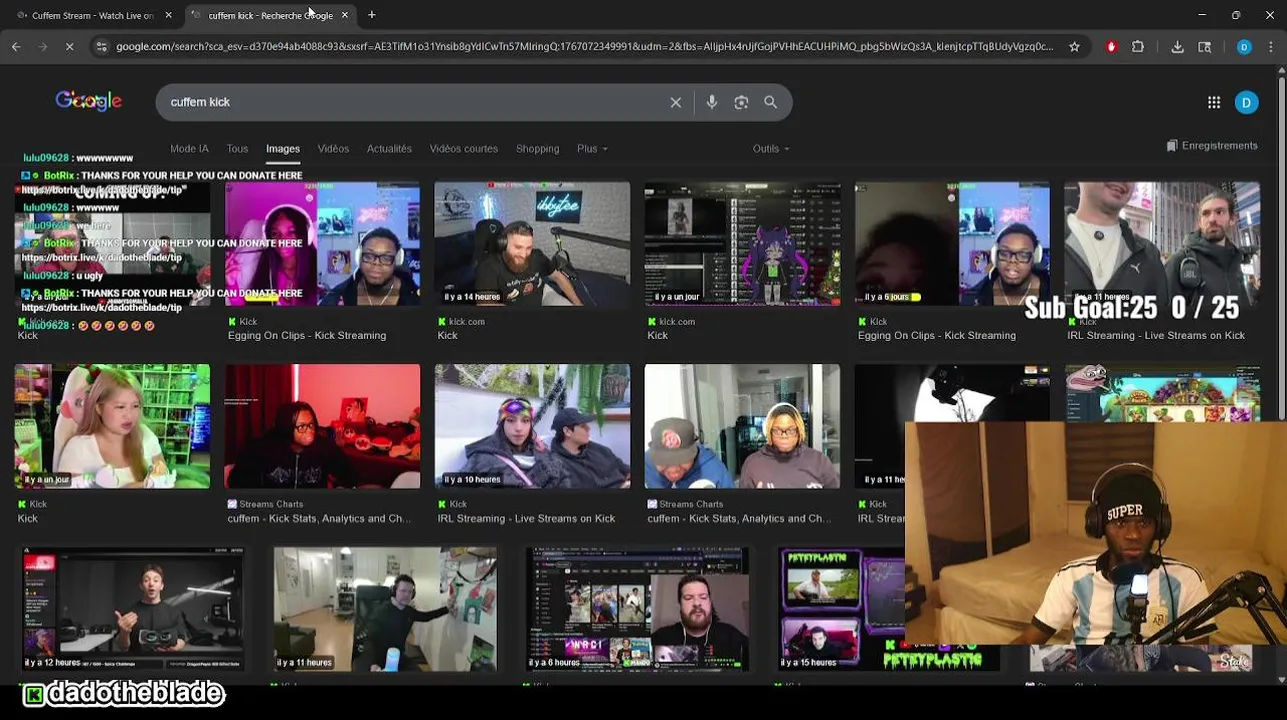Click the Google logo
1287x720 pixels.
pos(89,101)
